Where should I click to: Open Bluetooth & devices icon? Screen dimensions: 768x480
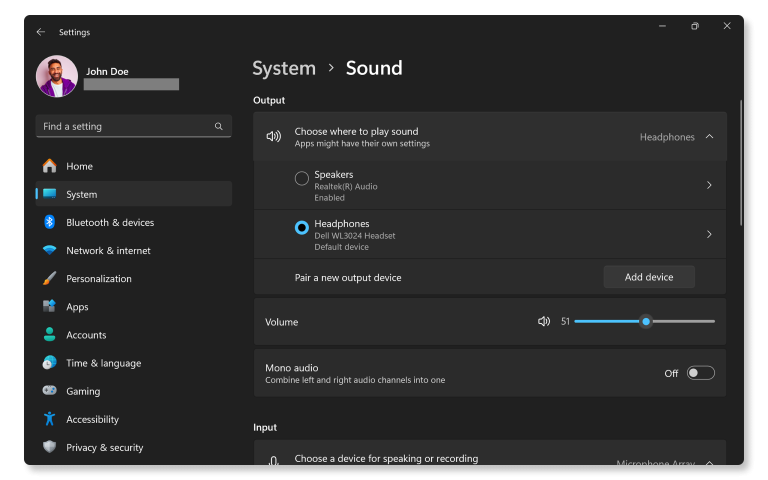click(49, 222)
